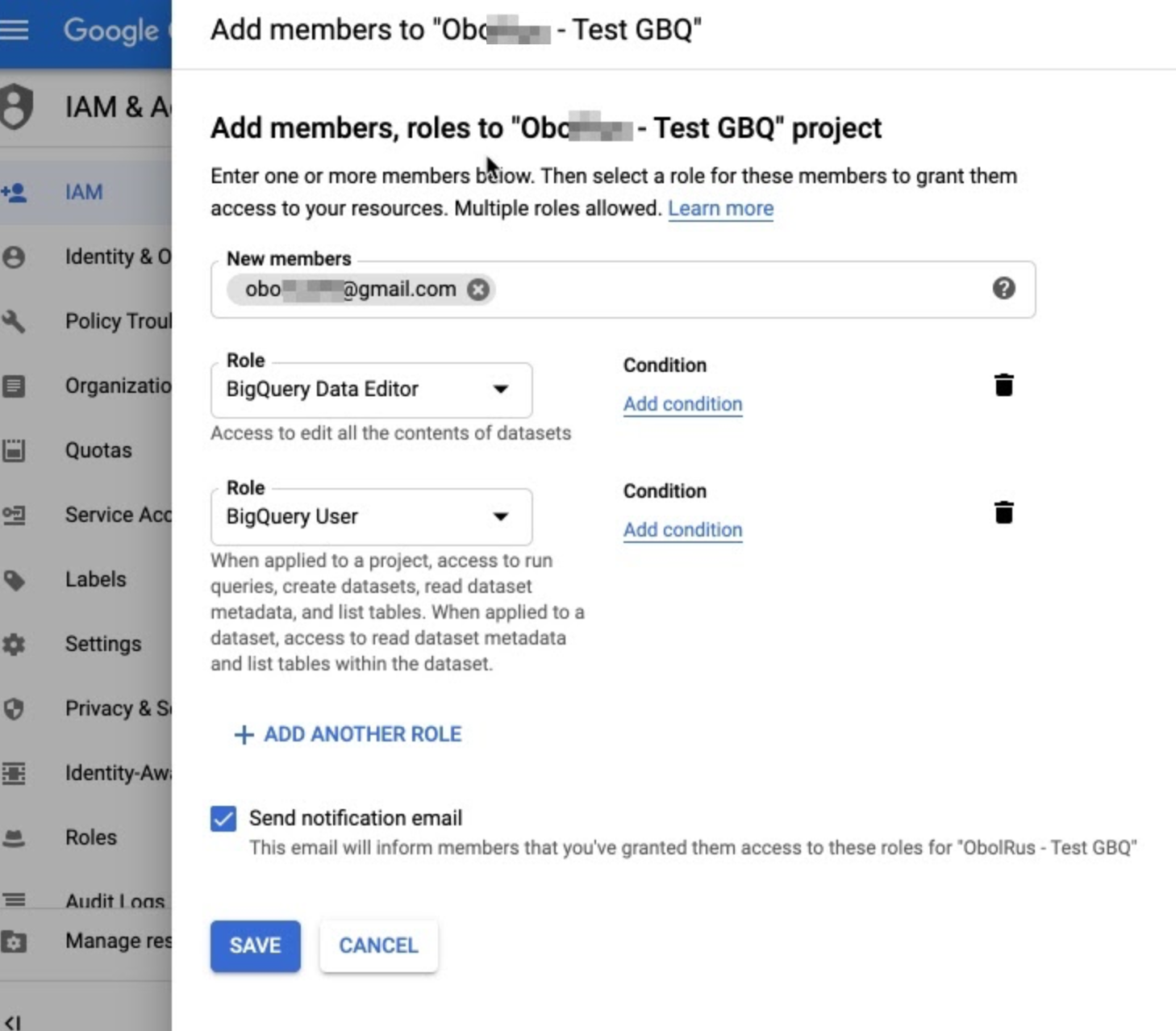The image size is (1176, 1031).
Task: Click the Audit Logs lines icon
Action: pos(14,900)
